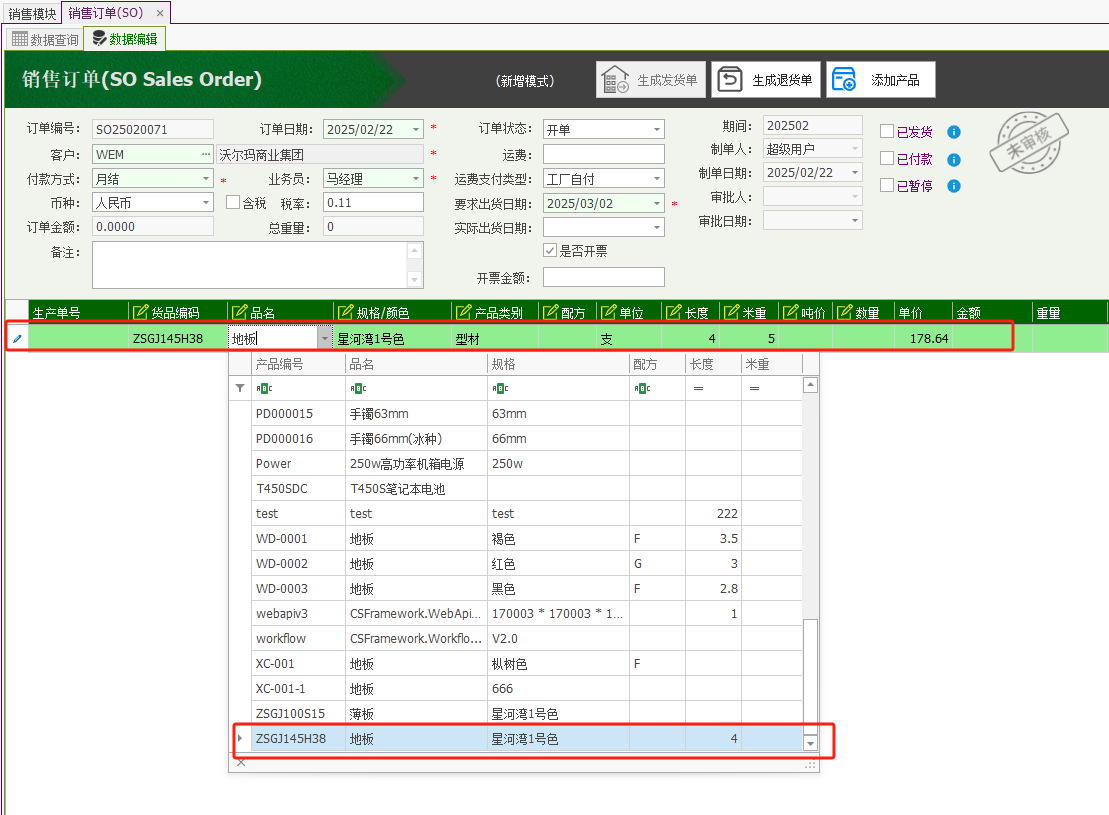The image size is (1109, 815).
Task: Click info icon beside 已付款
Action: pos(953,160)
